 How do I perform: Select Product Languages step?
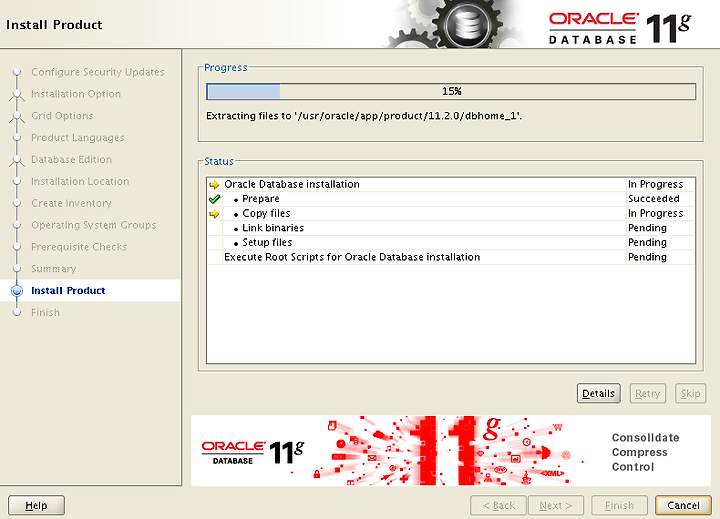click(78, 138)
